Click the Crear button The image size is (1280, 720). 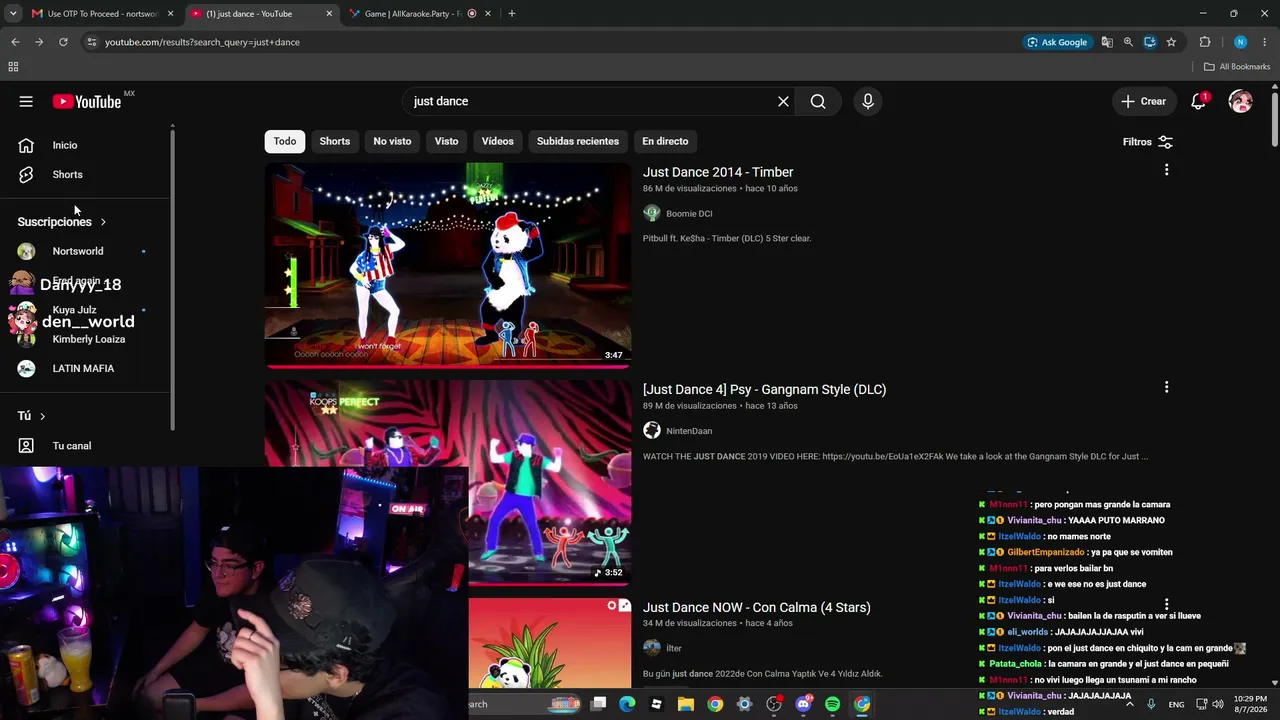[x=1144, y=101]
